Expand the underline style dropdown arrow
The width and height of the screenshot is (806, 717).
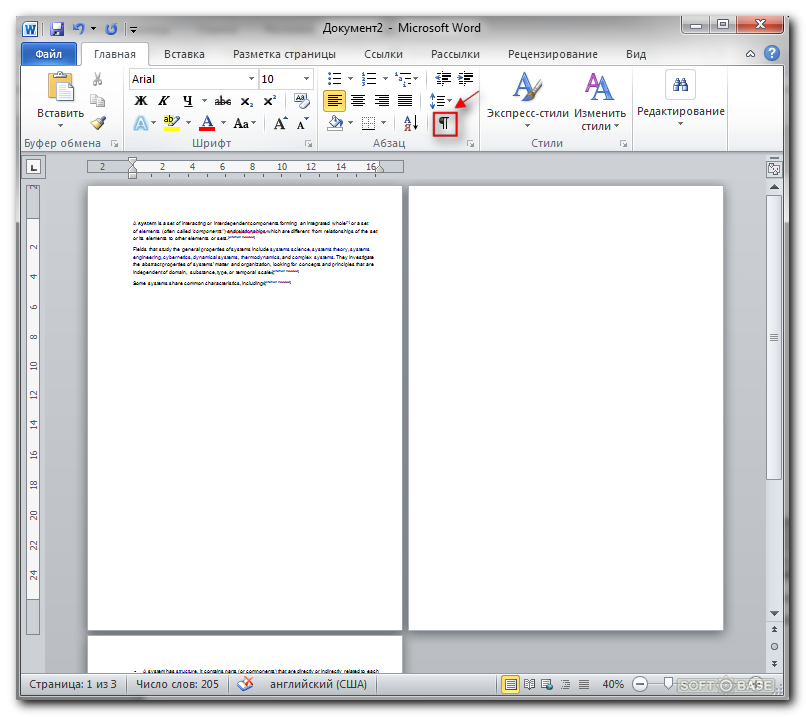point(204,101)
